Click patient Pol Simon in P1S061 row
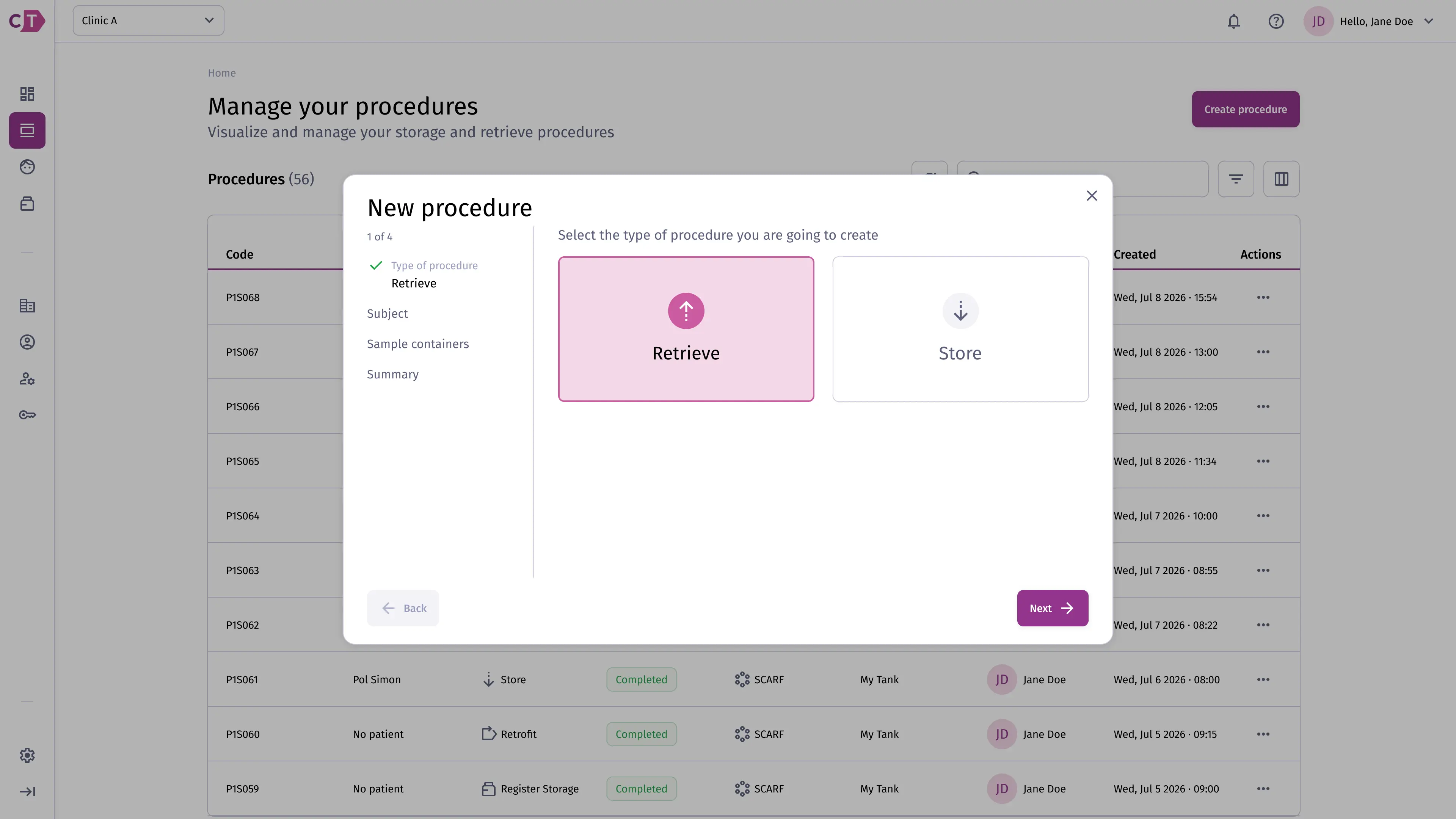Image resolution: width=1456 pixels, height=819 pixels. [x=377, y=679]
